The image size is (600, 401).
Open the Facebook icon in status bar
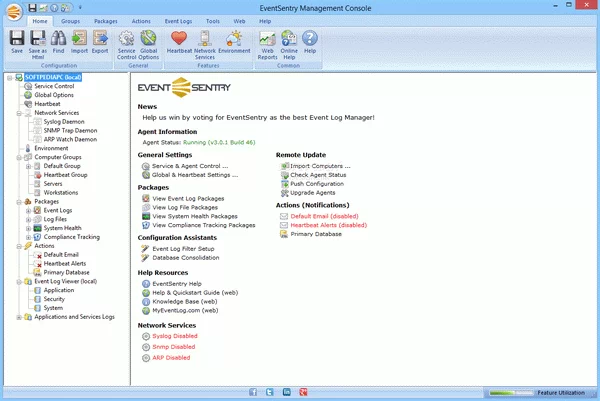pos(253,392)
